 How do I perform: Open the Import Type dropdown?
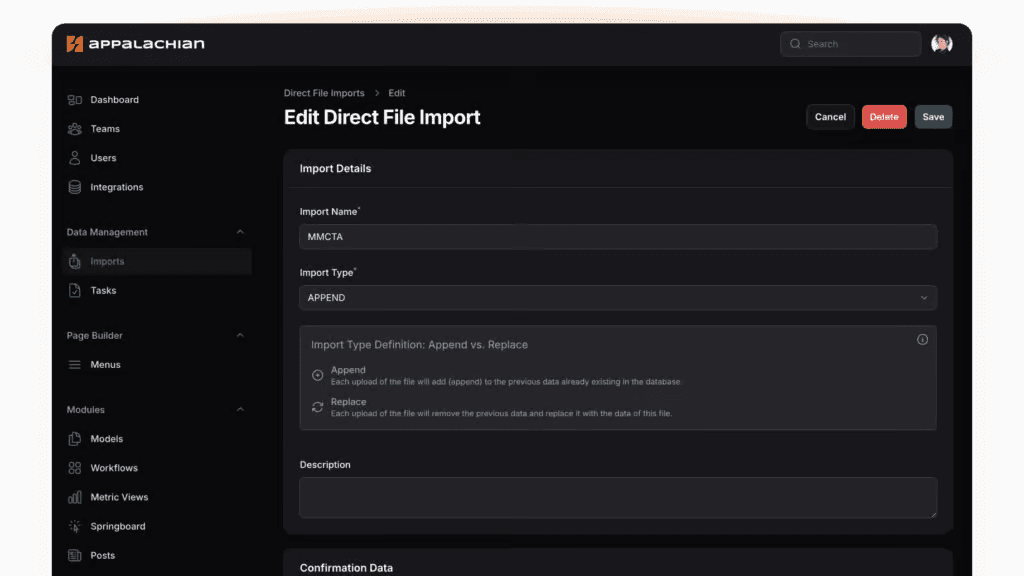[618, 298]
